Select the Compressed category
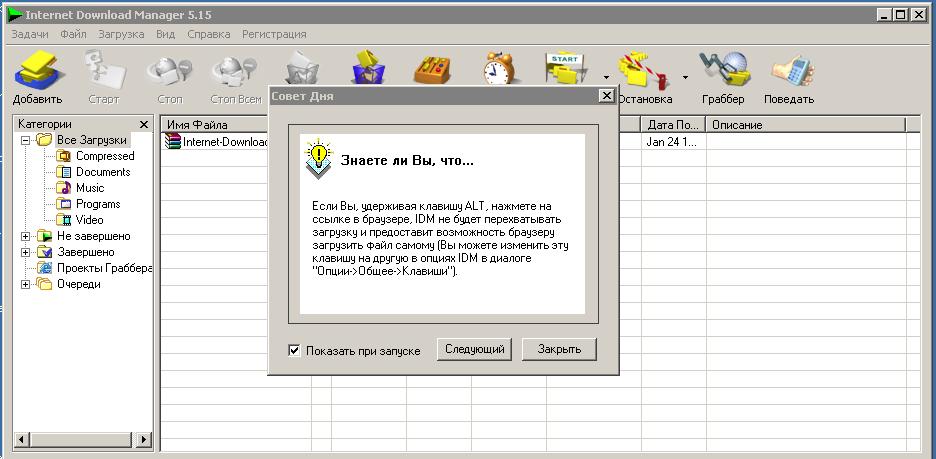This screenshot has width=936, height=459. pos(105,156)
